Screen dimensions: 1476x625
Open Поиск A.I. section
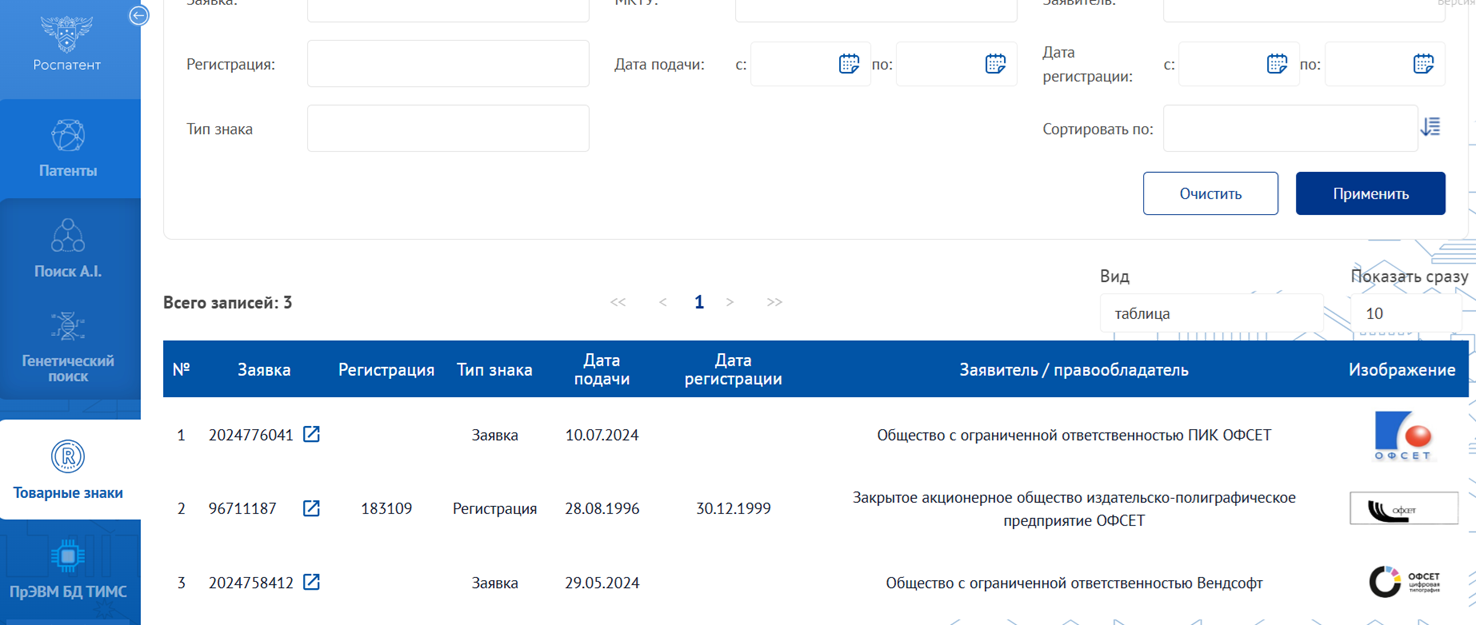tap(68, 250)
